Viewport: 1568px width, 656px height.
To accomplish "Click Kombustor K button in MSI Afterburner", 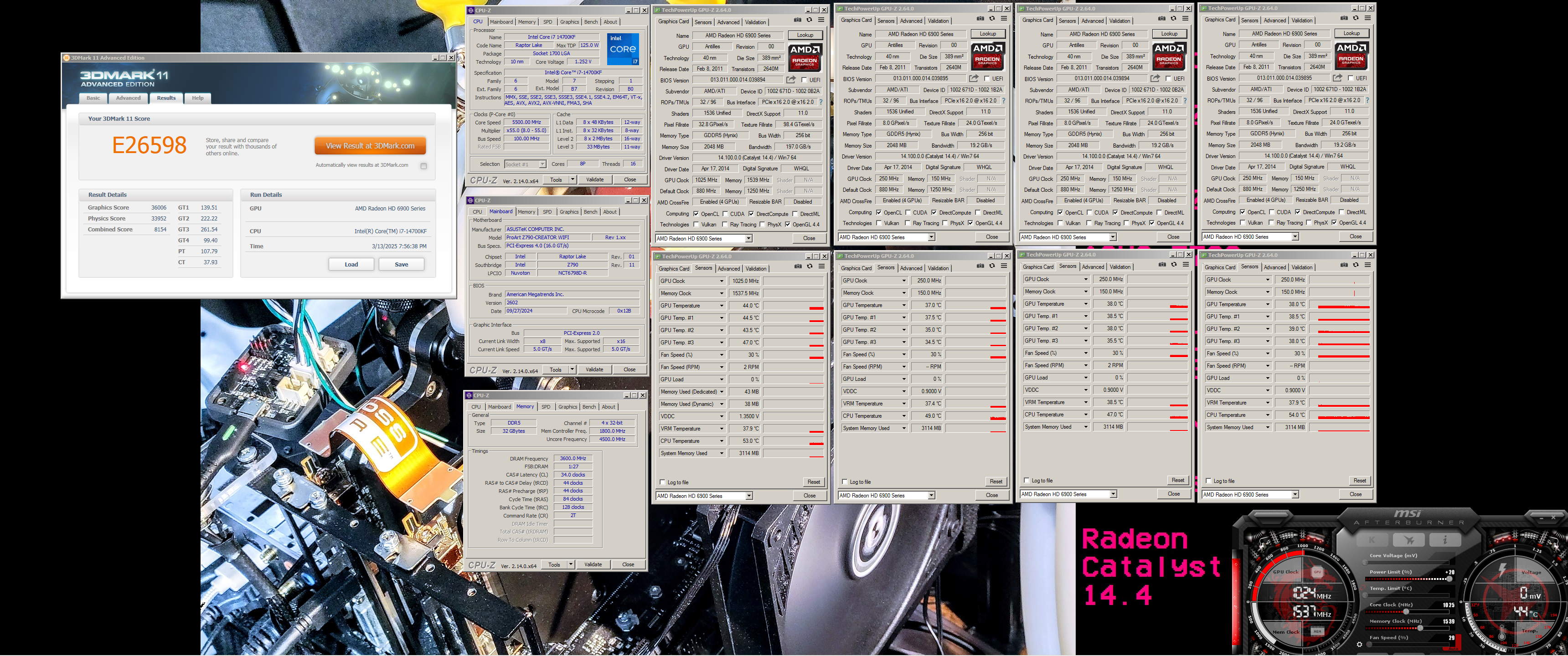I will (1372, 540).
